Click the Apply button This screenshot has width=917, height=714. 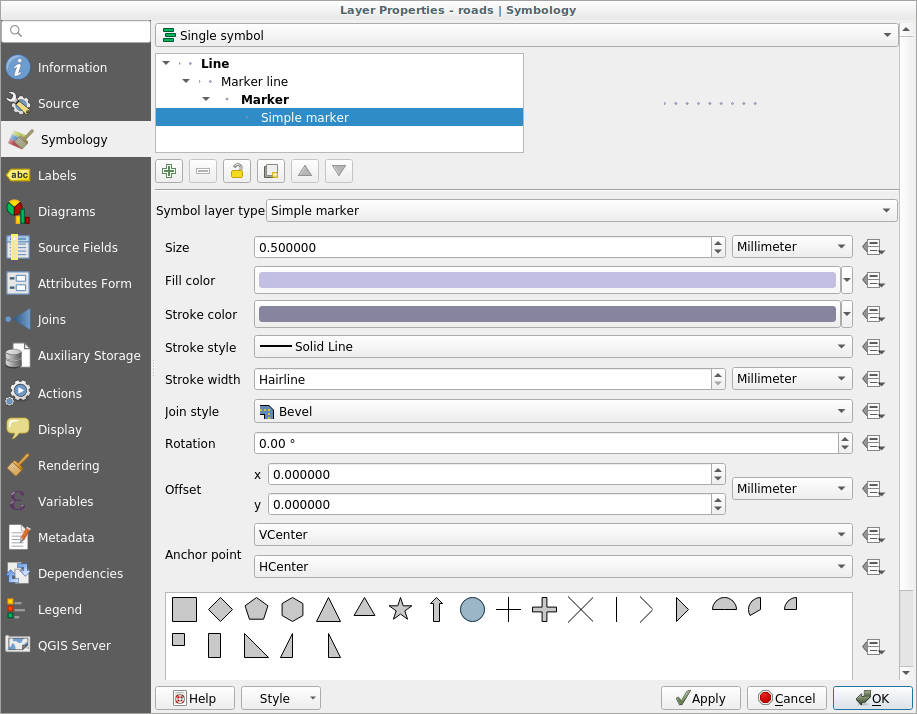700,698
